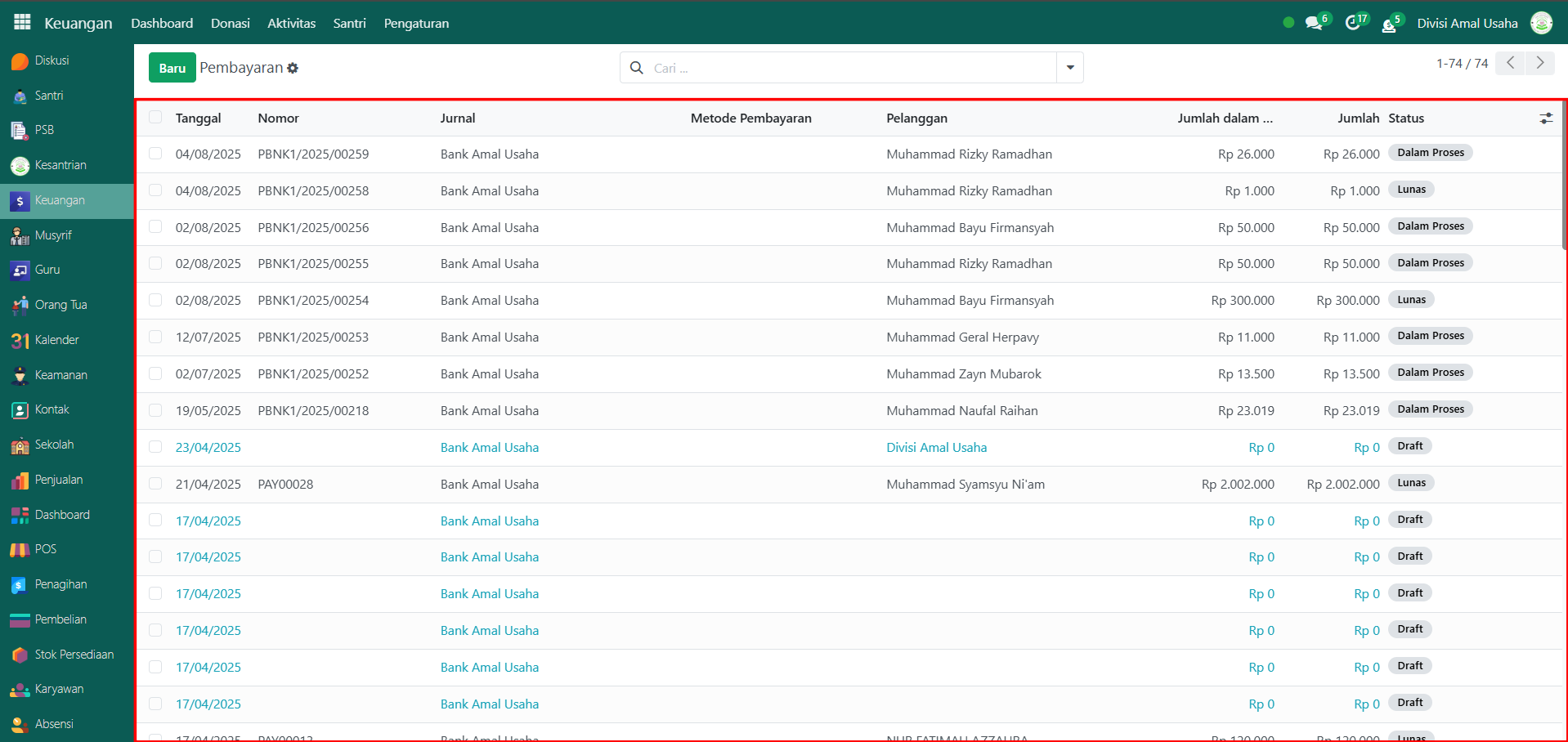Open the Diskusi app in sidebar

pyautogui.click(x=52, y=60)
